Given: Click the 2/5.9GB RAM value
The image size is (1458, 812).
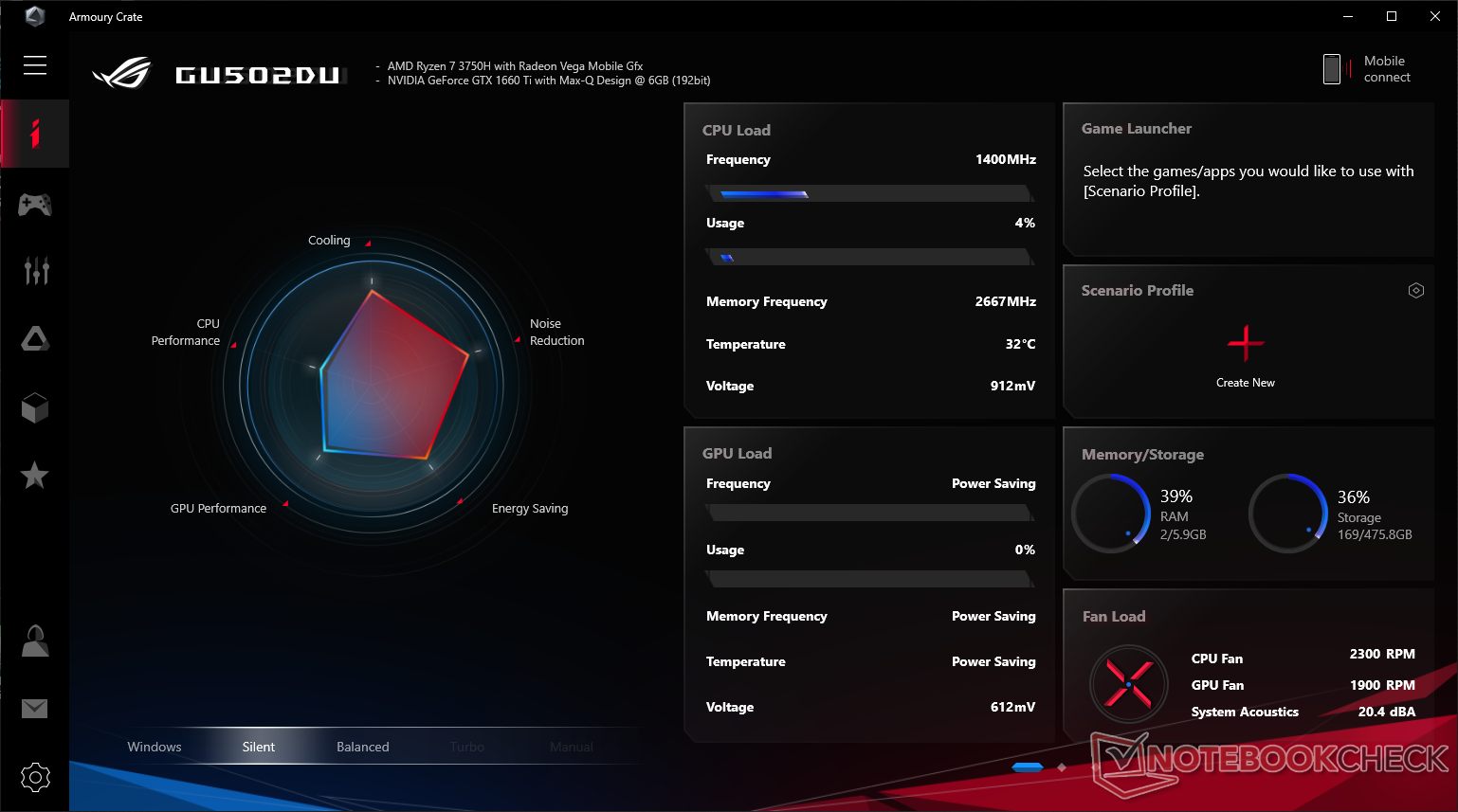Looking at the screenshot, I should pyautogui.click(x=1183, y=535).
